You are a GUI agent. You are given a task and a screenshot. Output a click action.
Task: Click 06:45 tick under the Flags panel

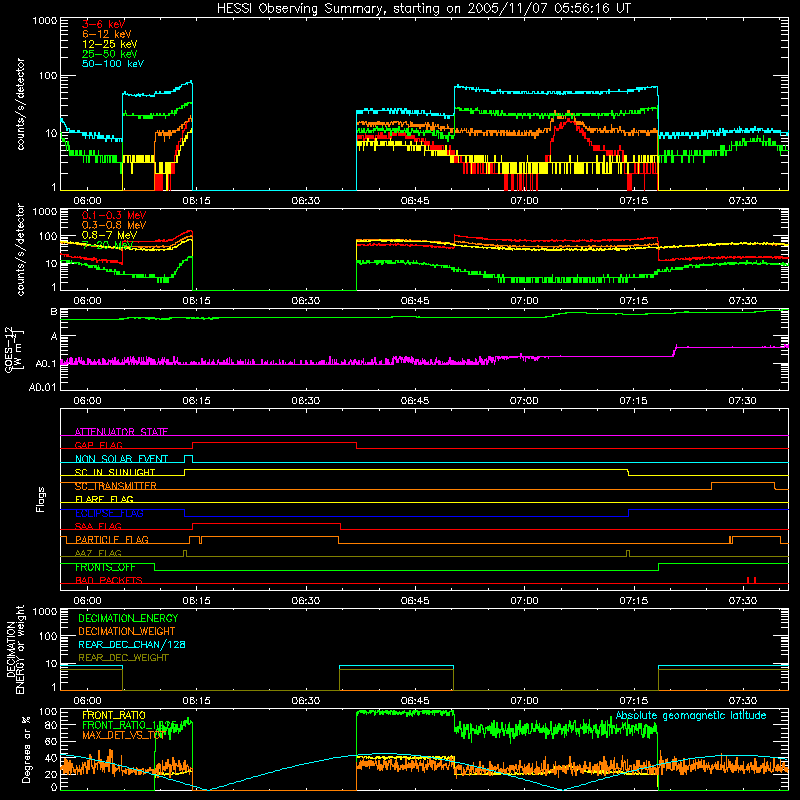[x=415, y=601]
